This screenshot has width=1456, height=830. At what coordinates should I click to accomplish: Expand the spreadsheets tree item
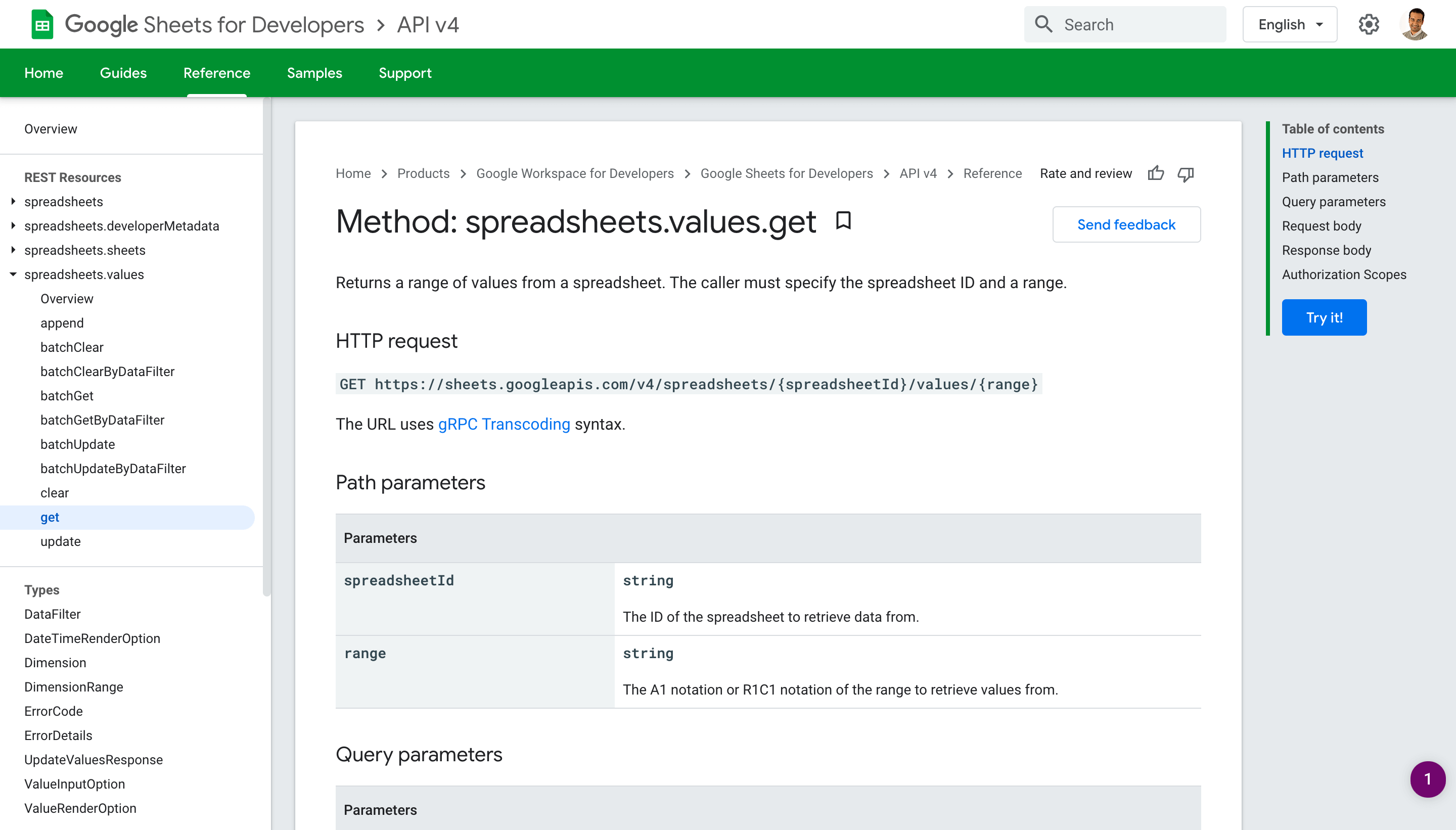coord(13,201)
